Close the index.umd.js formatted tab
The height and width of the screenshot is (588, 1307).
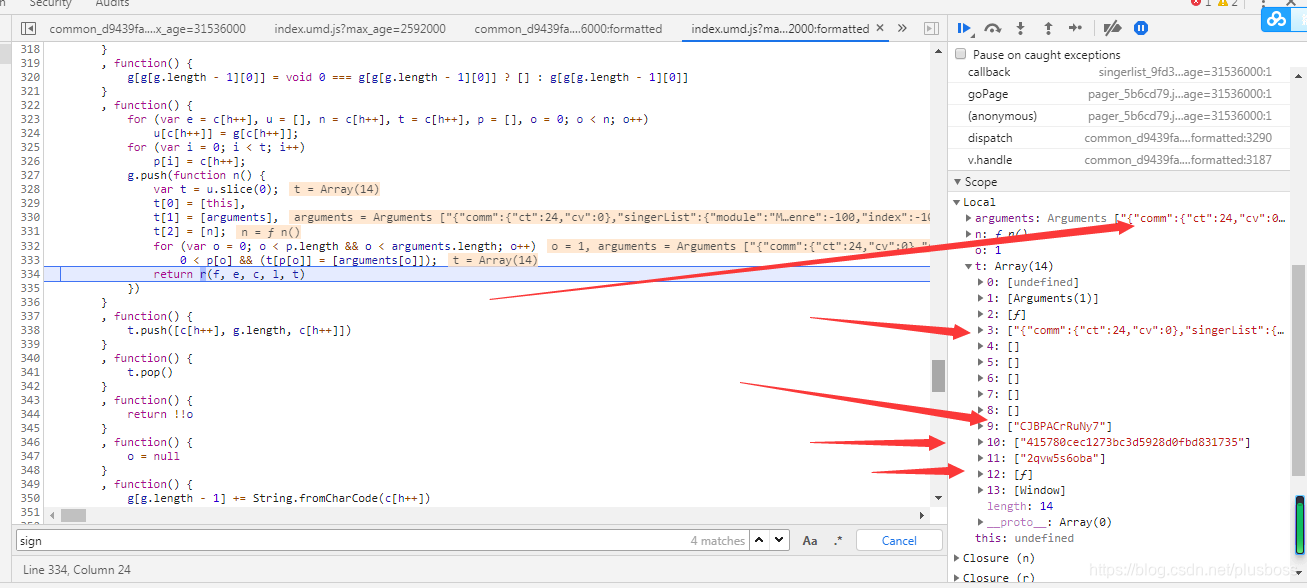coord(880,29)
